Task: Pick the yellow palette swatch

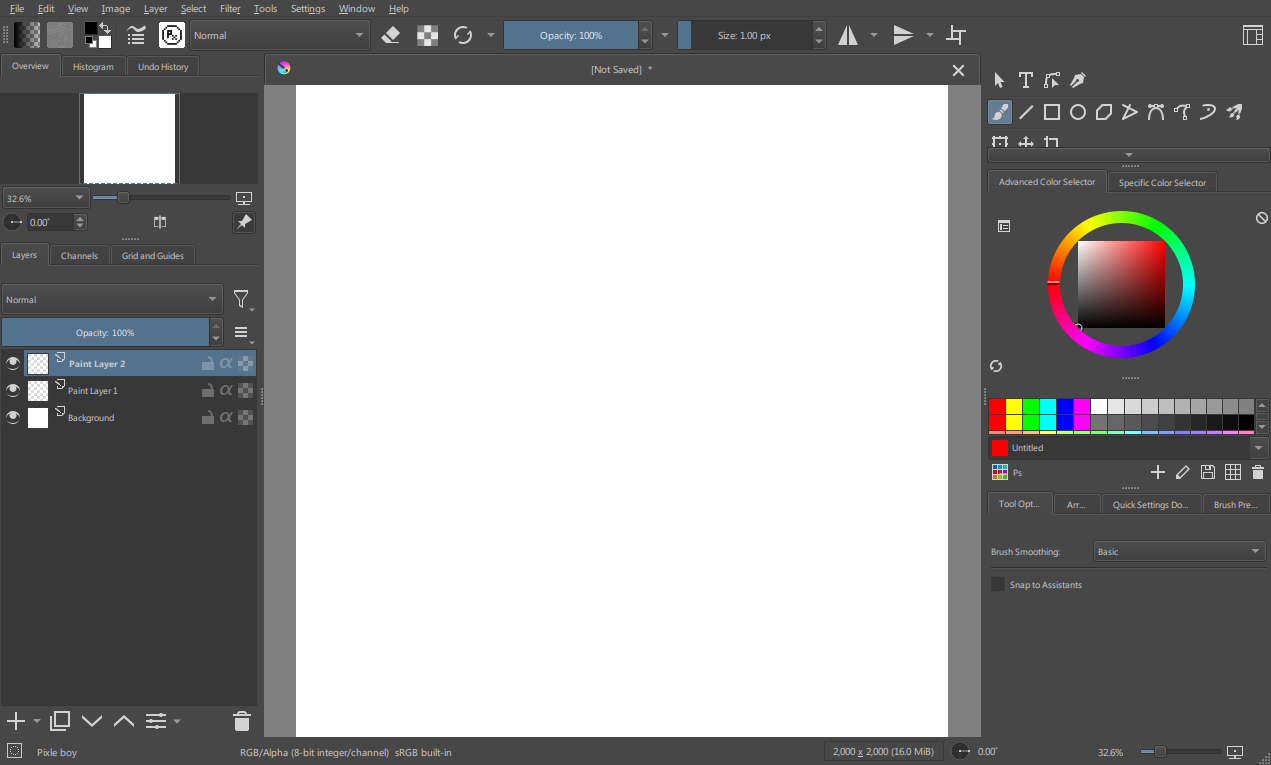Action: point(1014,406)
